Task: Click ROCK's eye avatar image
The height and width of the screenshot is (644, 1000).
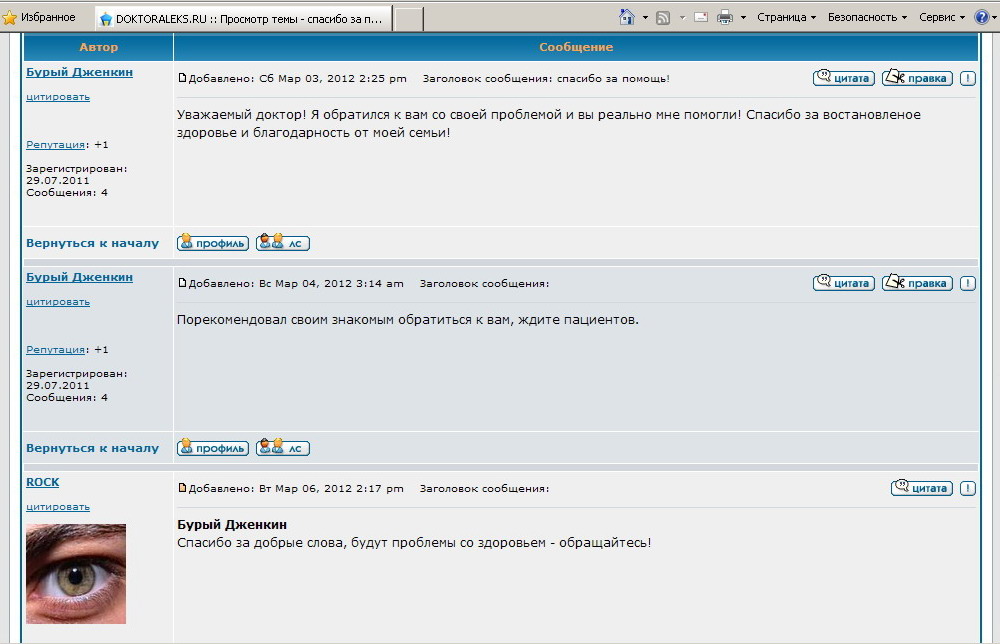Action: click(x=76, y=573)
